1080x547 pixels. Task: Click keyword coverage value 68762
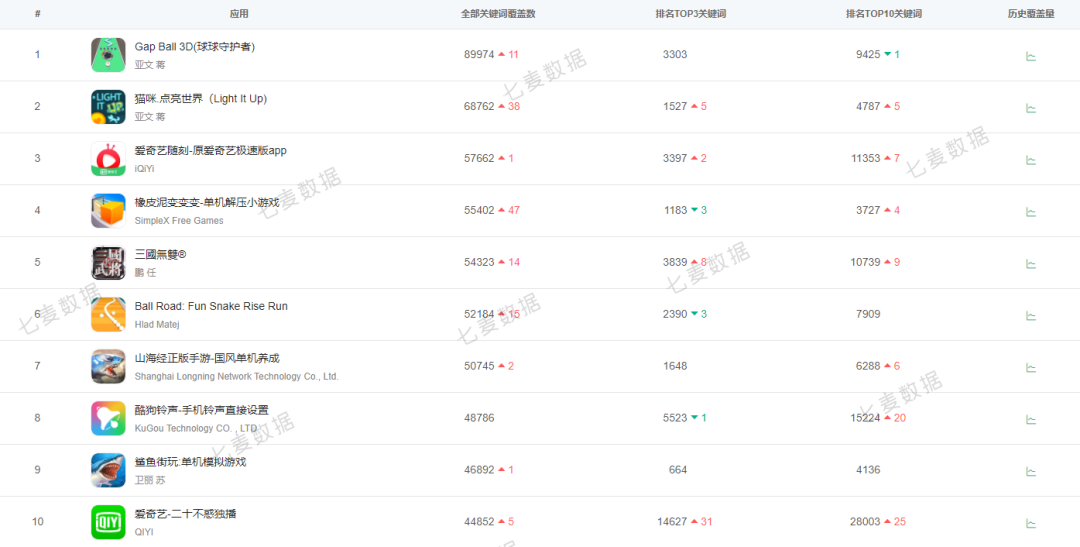(479, 106)
